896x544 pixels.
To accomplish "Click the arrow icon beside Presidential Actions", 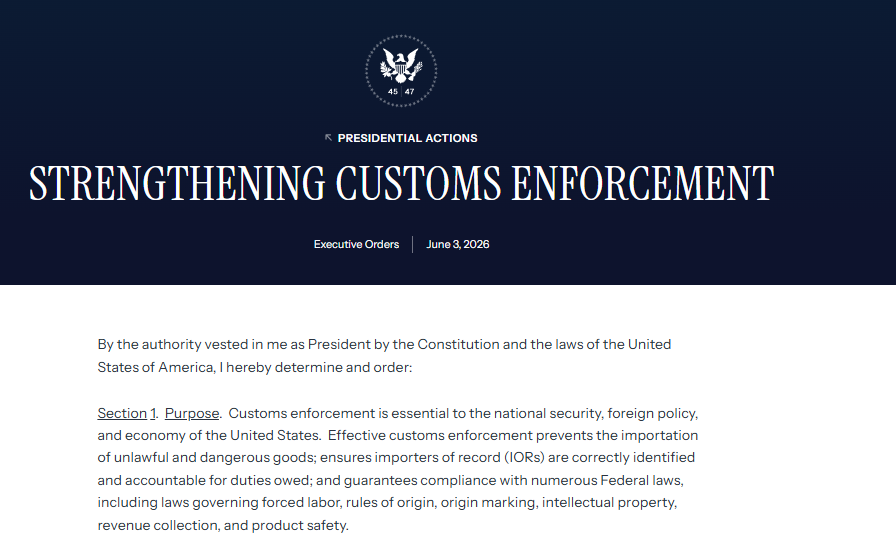I will (329, 138).
